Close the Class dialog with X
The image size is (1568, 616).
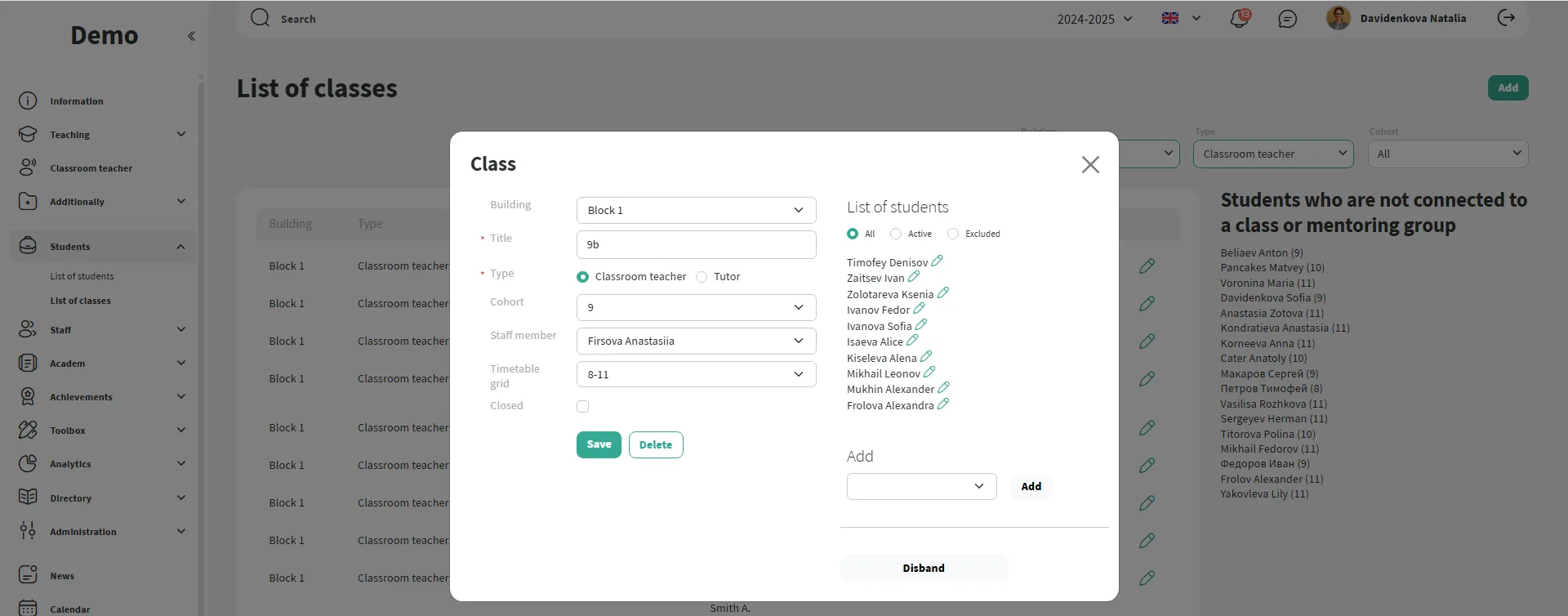(1089, 164)
